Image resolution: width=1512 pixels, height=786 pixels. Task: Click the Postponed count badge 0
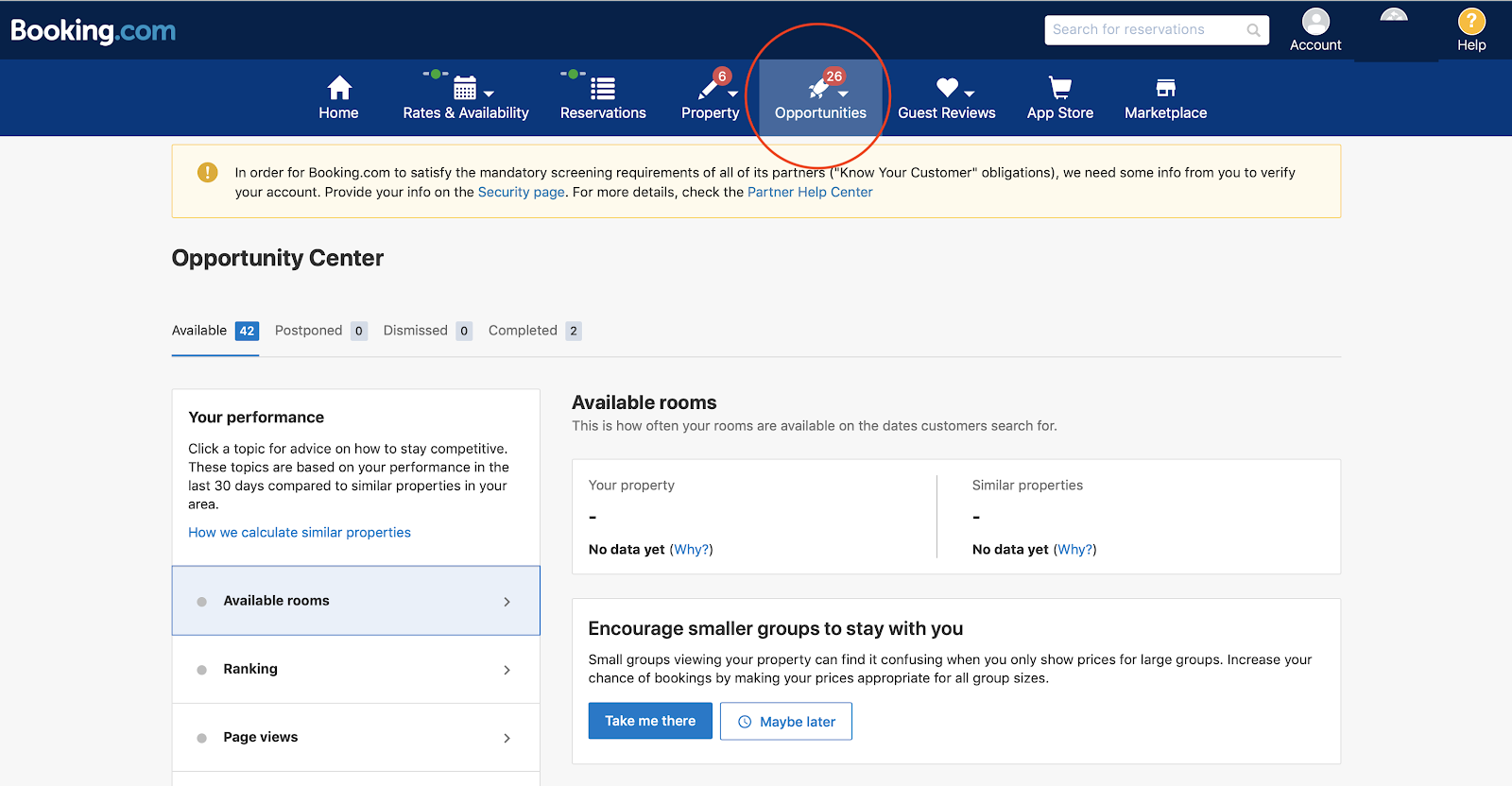click(359, 331)
